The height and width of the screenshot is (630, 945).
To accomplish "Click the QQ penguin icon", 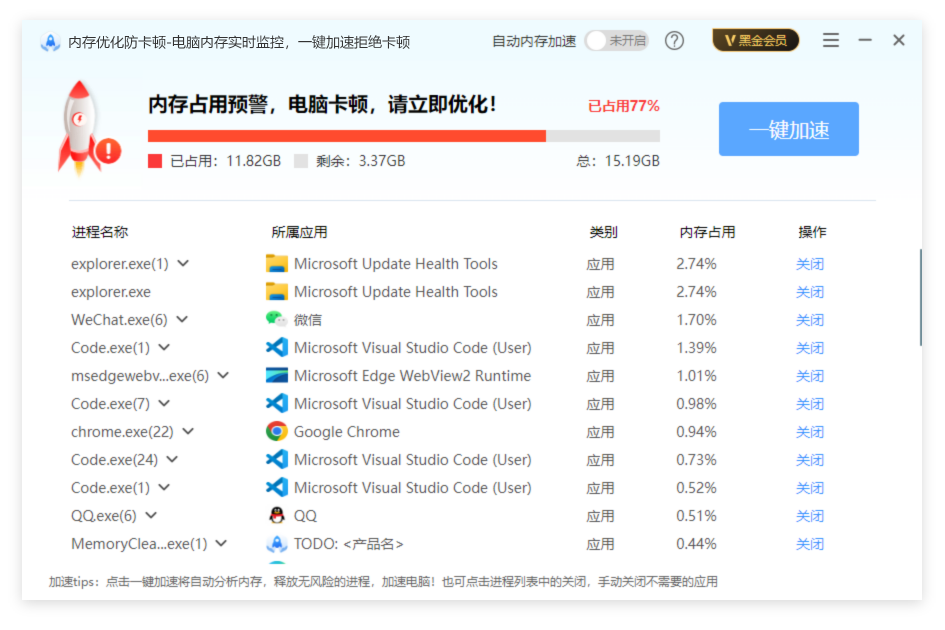I will coord(277,515).
